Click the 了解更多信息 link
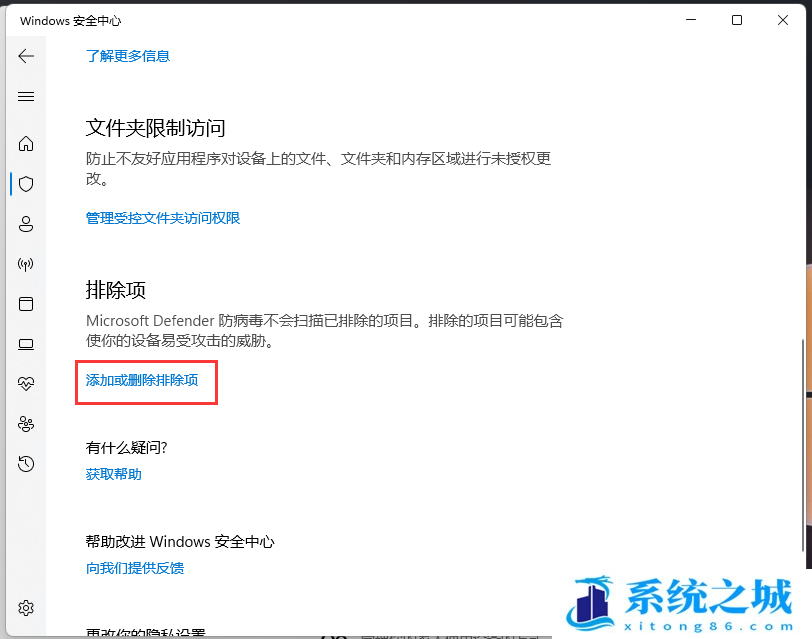812x639 pixels. (x=128, y=56)
